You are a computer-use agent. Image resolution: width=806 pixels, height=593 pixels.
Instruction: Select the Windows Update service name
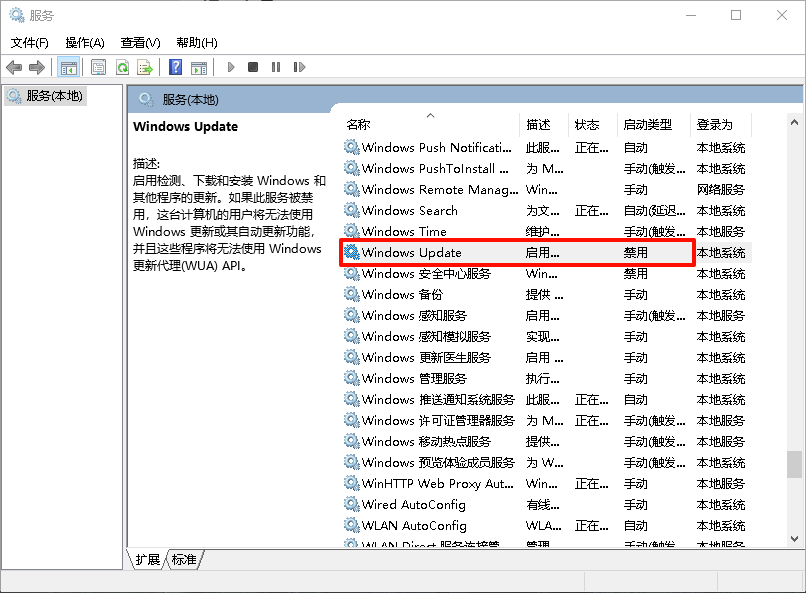point(411,252)
